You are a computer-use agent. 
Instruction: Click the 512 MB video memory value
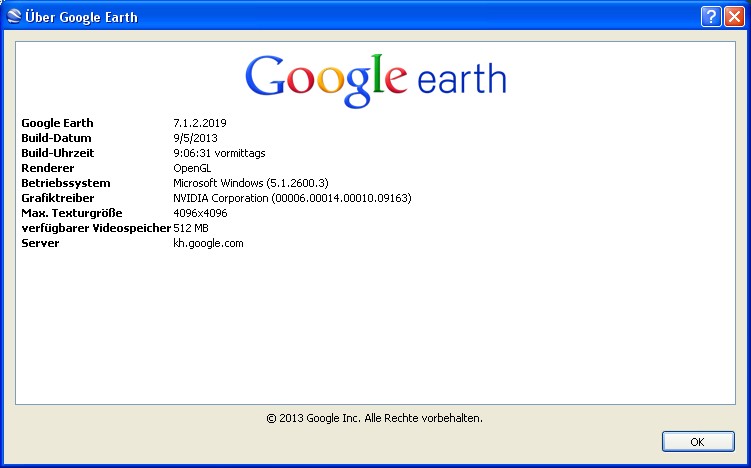point(191,228)
